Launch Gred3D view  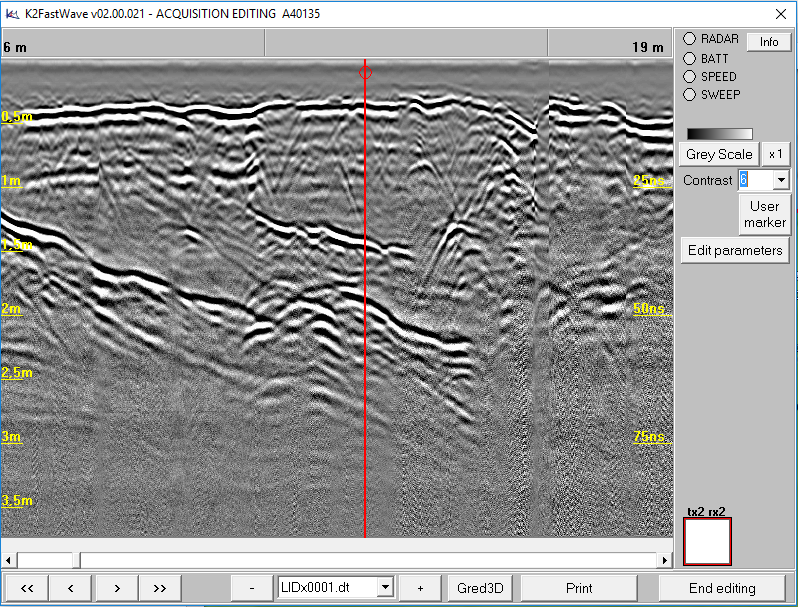pos(480,588)
